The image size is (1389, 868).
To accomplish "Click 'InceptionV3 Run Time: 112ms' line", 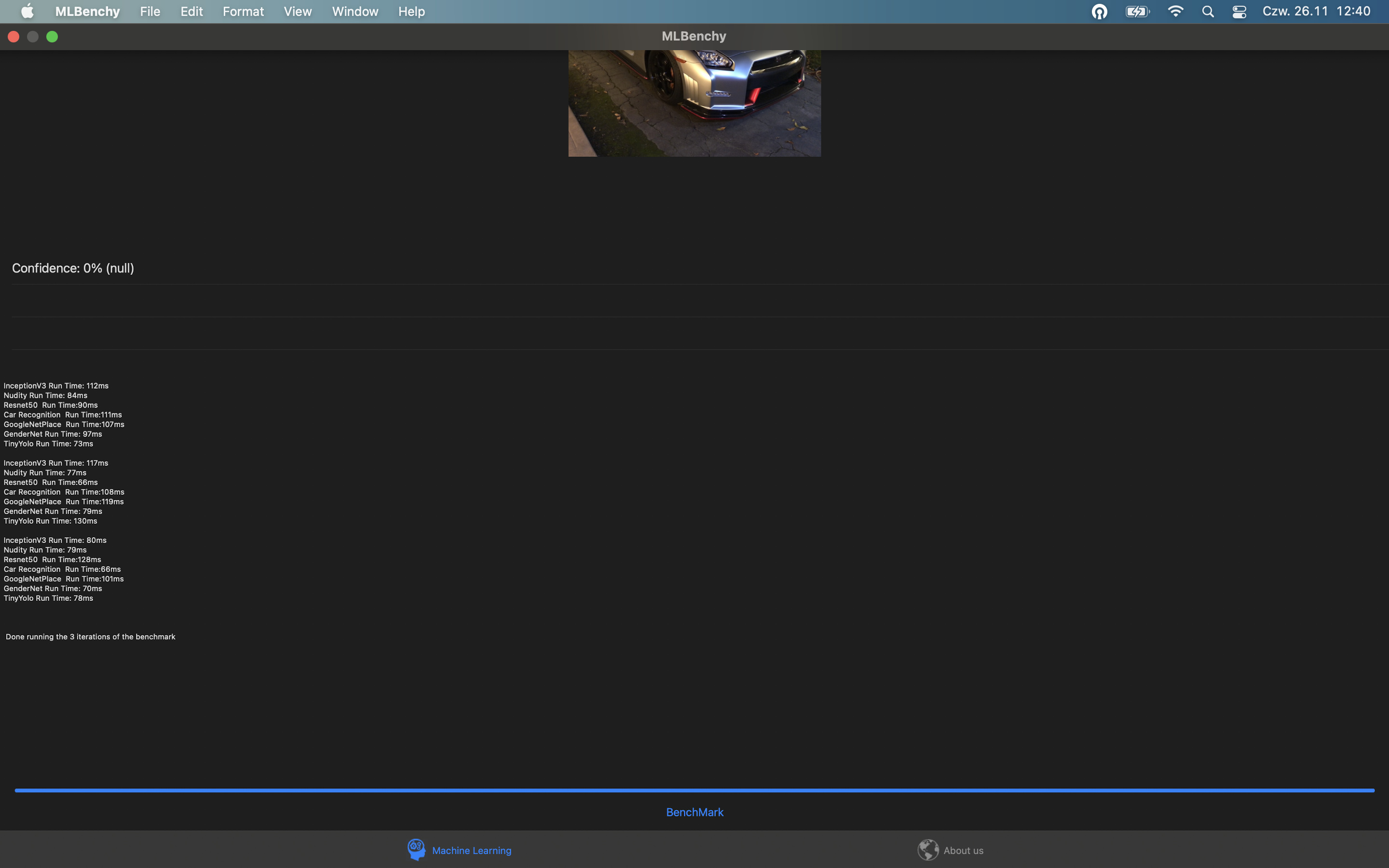I will click(56, 386).
